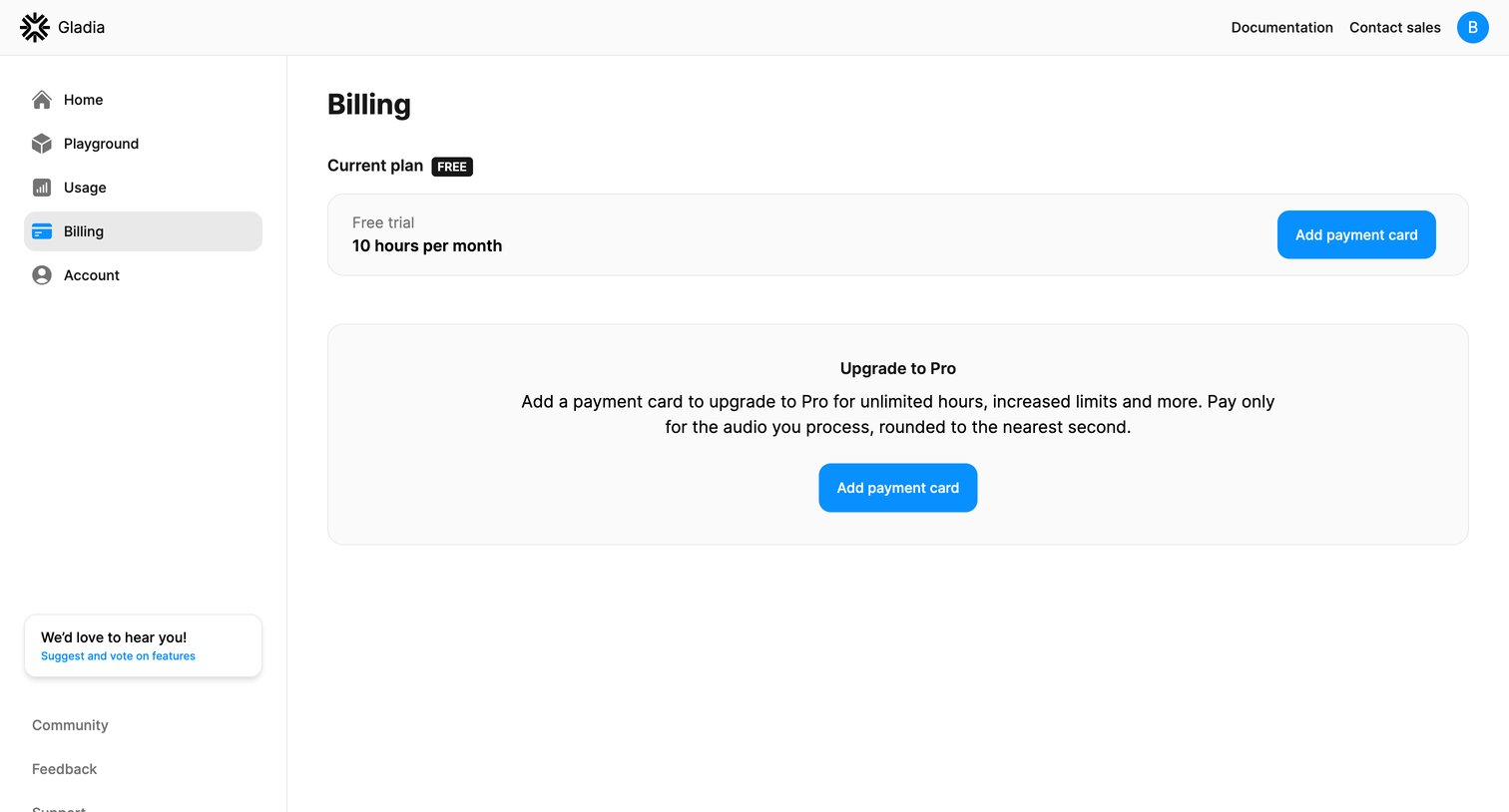Click "We'd love to hear you!" text

tap(114, 637)
